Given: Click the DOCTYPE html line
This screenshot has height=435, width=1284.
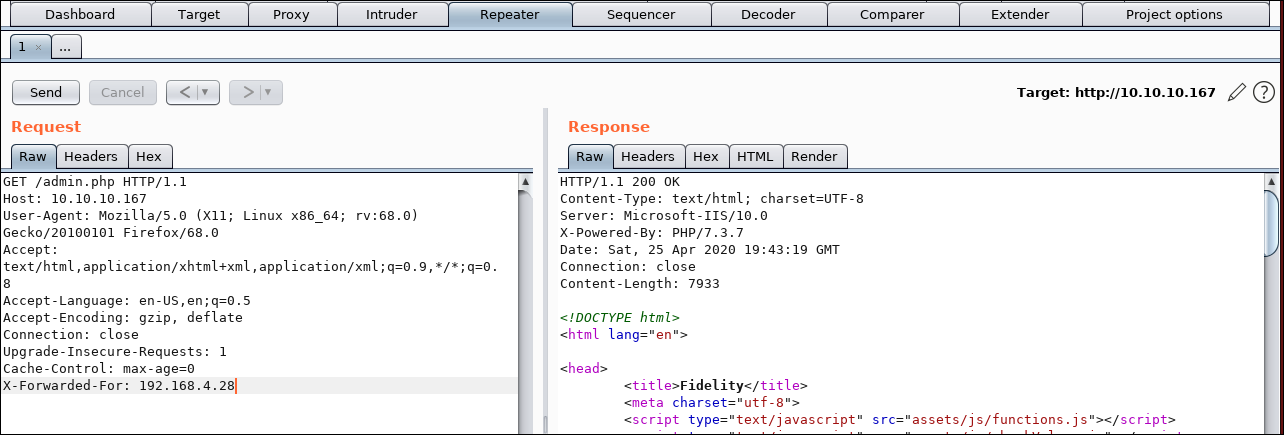Looking at the screenshot, I should (x=620, y=318).
